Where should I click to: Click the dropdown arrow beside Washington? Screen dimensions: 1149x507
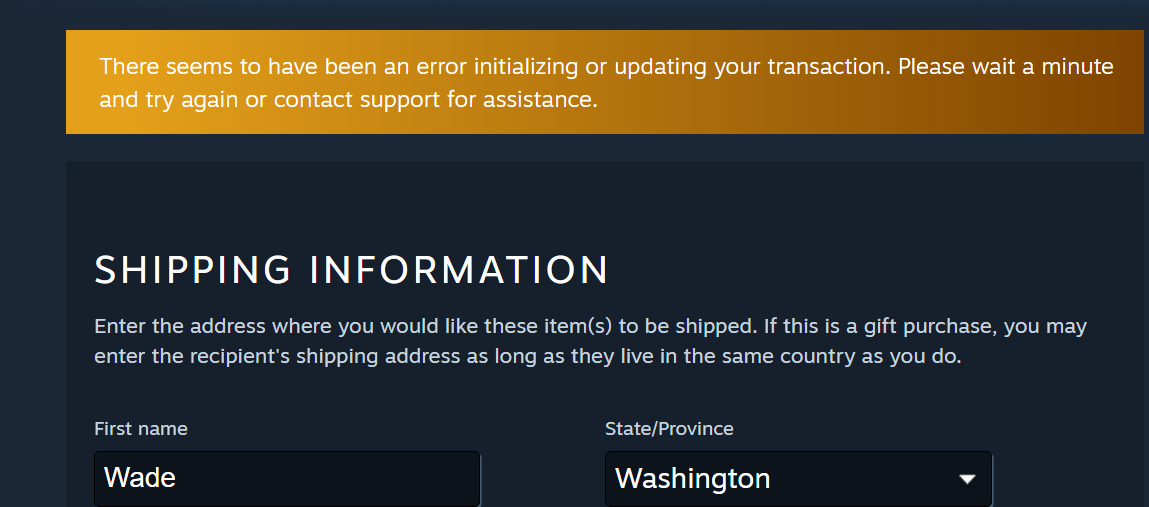coord(967,479)
